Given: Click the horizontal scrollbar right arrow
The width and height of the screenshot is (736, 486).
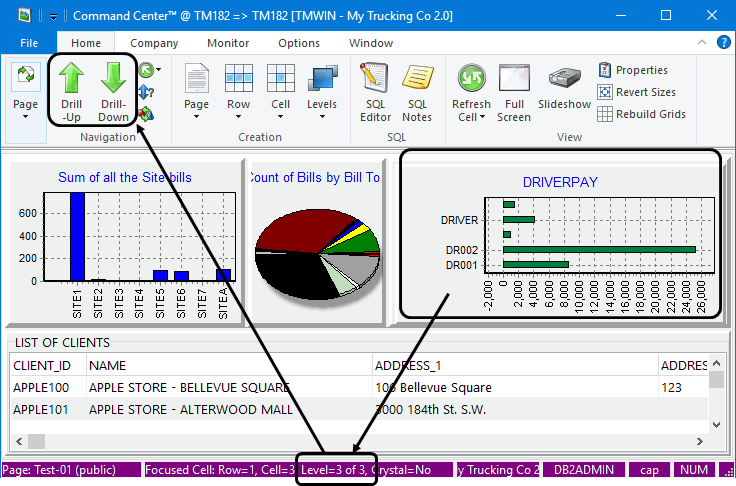Looking at the screenshot, I should coord(700,441).
